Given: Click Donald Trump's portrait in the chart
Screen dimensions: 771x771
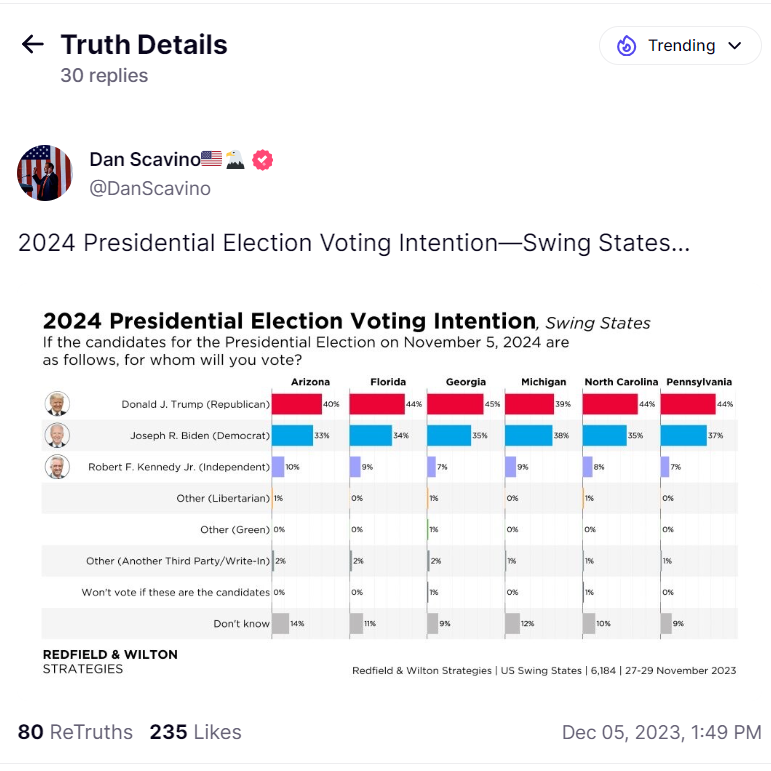Looking at the screenshot, I should tap(57, 404).
